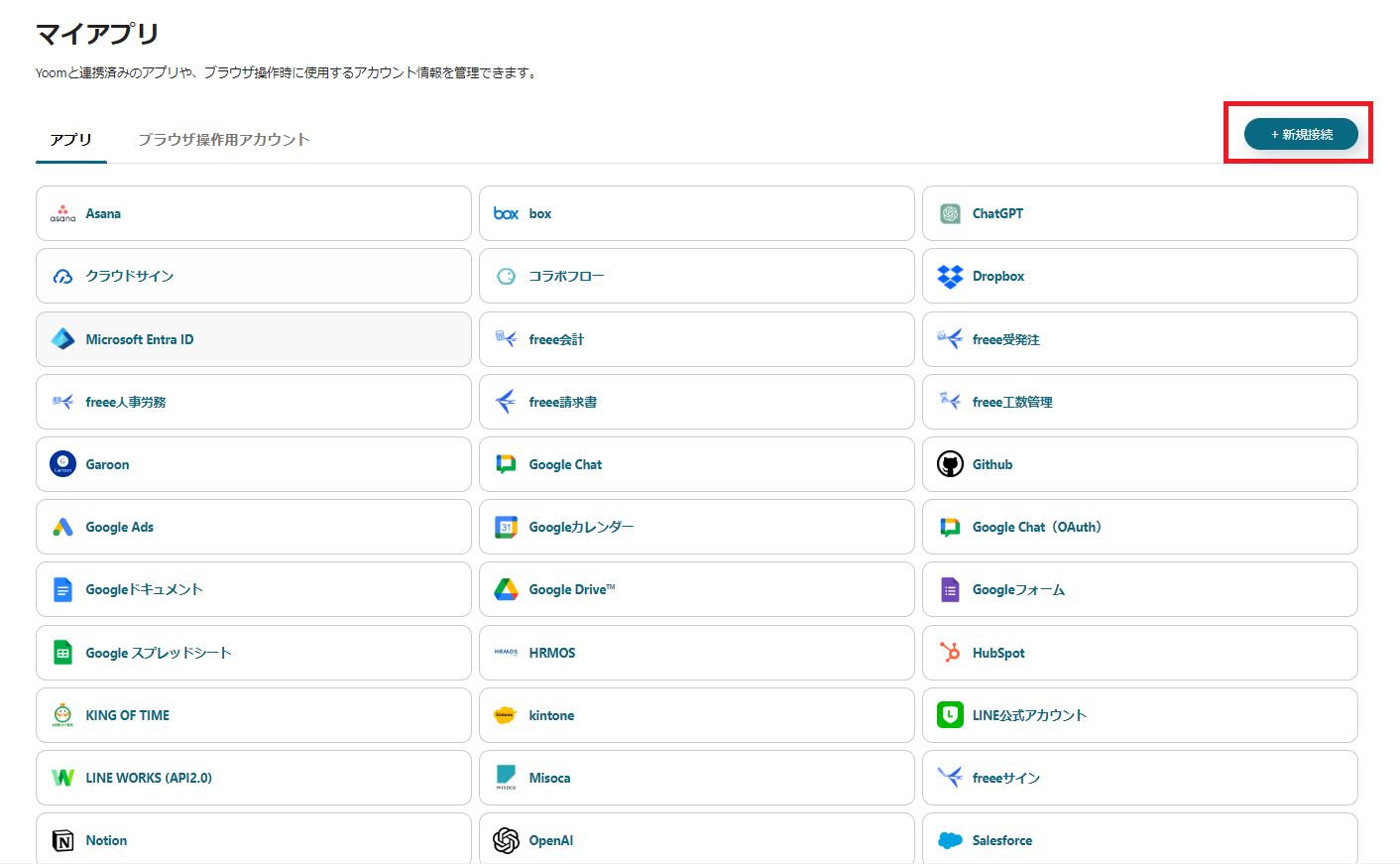The image size is (1400, 864).
Task: Click the HubSpot sprocket icon
Action: point(950,653)
